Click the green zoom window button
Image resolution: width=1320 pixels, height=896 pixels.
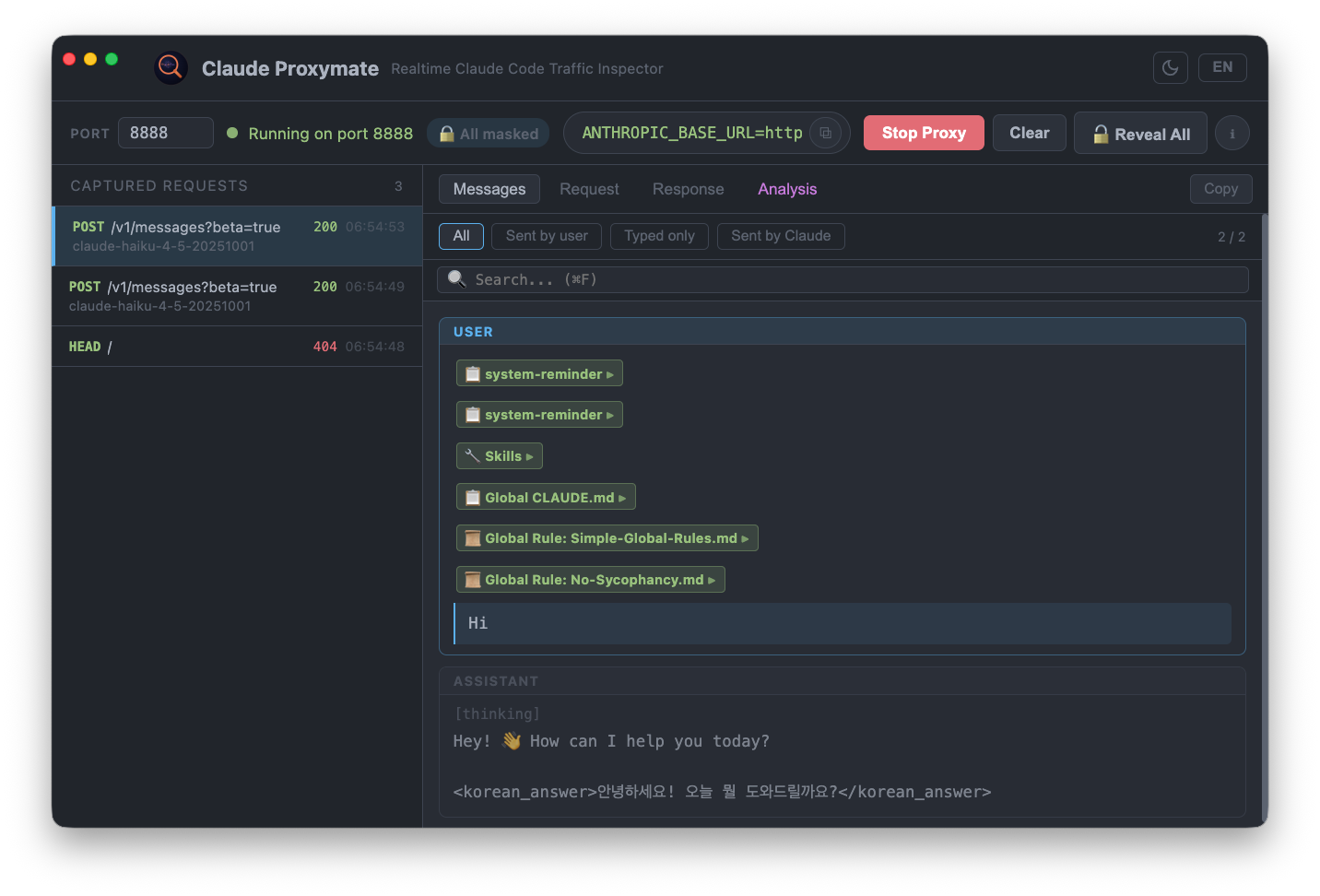112,59
